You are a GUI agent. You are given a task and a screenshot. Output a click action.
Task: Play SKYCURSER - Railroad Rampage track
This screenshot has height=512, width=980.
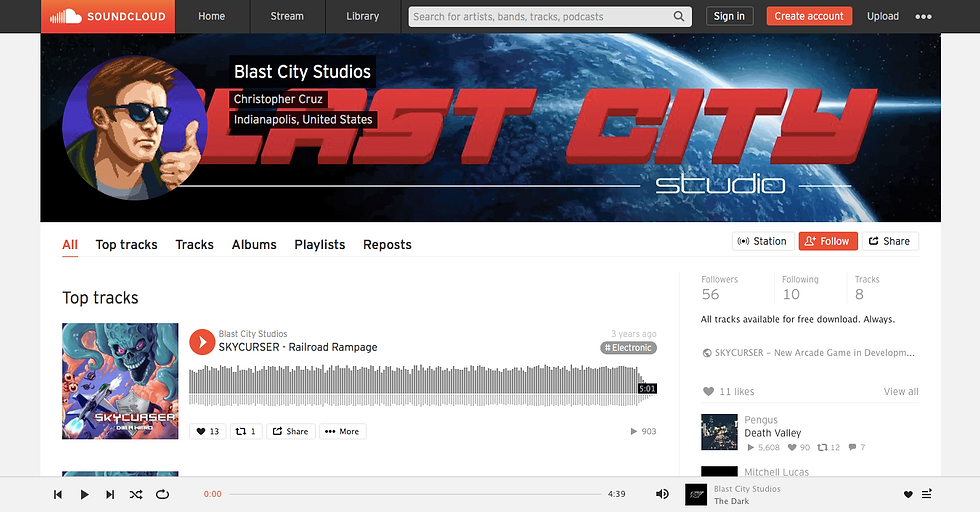(202, 342)
